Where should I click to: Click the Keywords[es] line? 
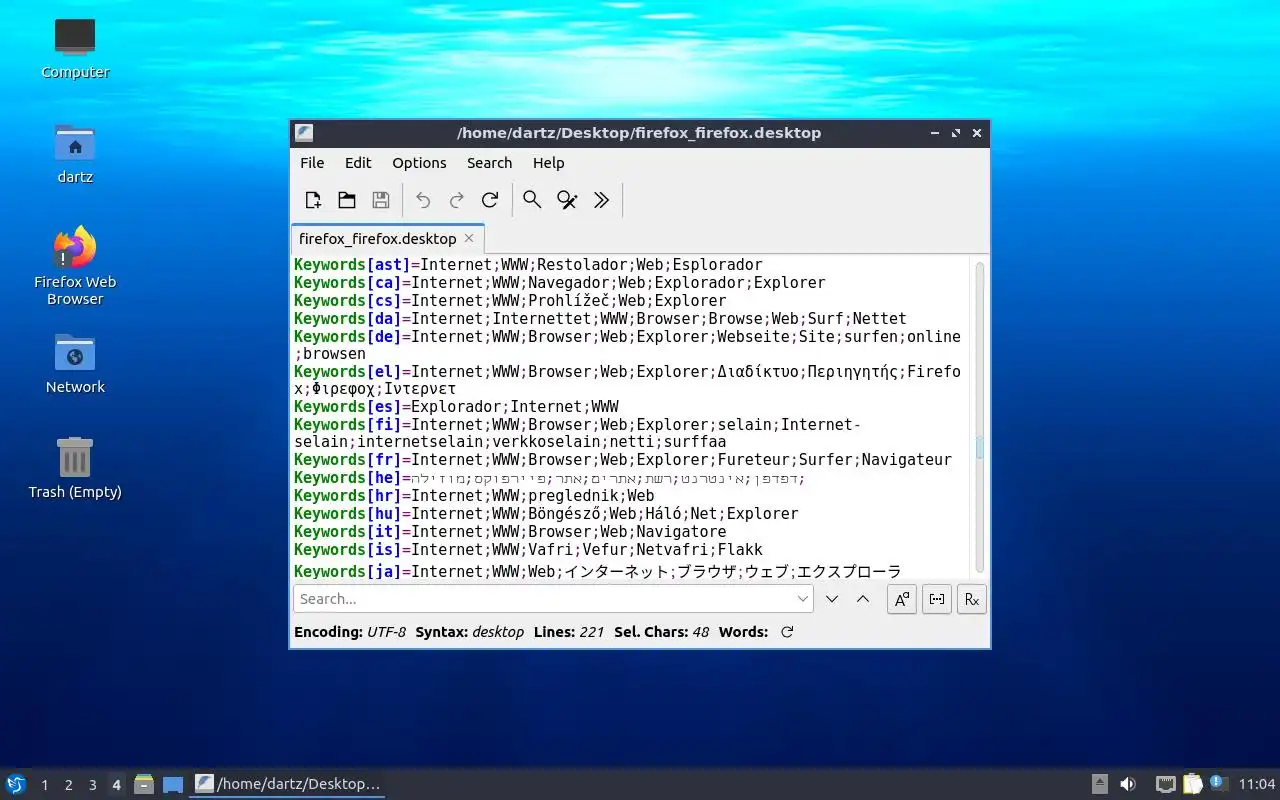click(x=456, y=407)
